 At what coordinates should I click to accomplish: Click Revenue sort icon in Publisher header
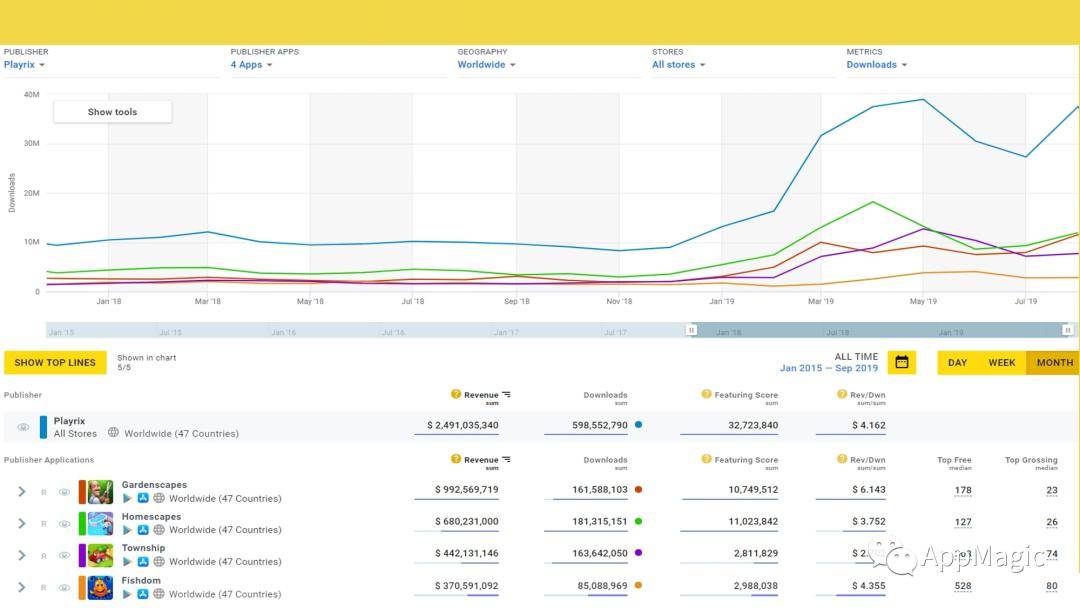point(506,395)
